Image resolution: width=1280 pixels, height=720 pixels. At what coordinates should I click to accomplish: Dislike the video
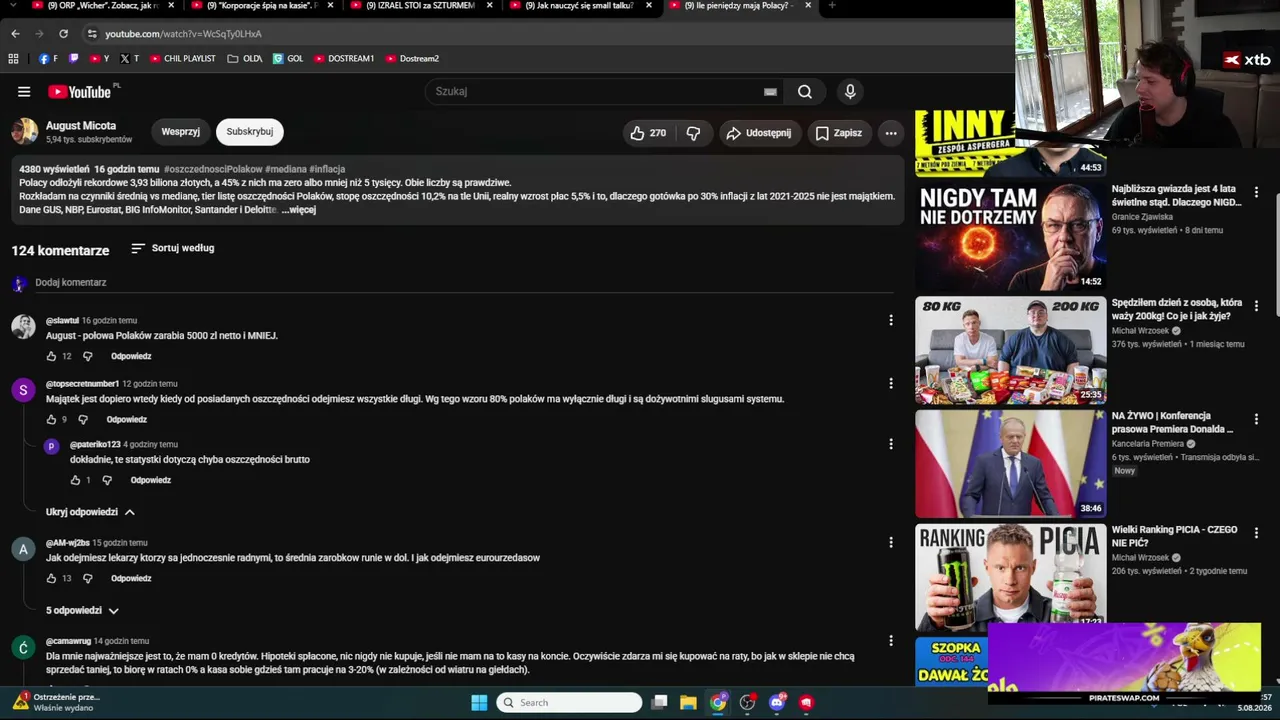tap(693, 133)
